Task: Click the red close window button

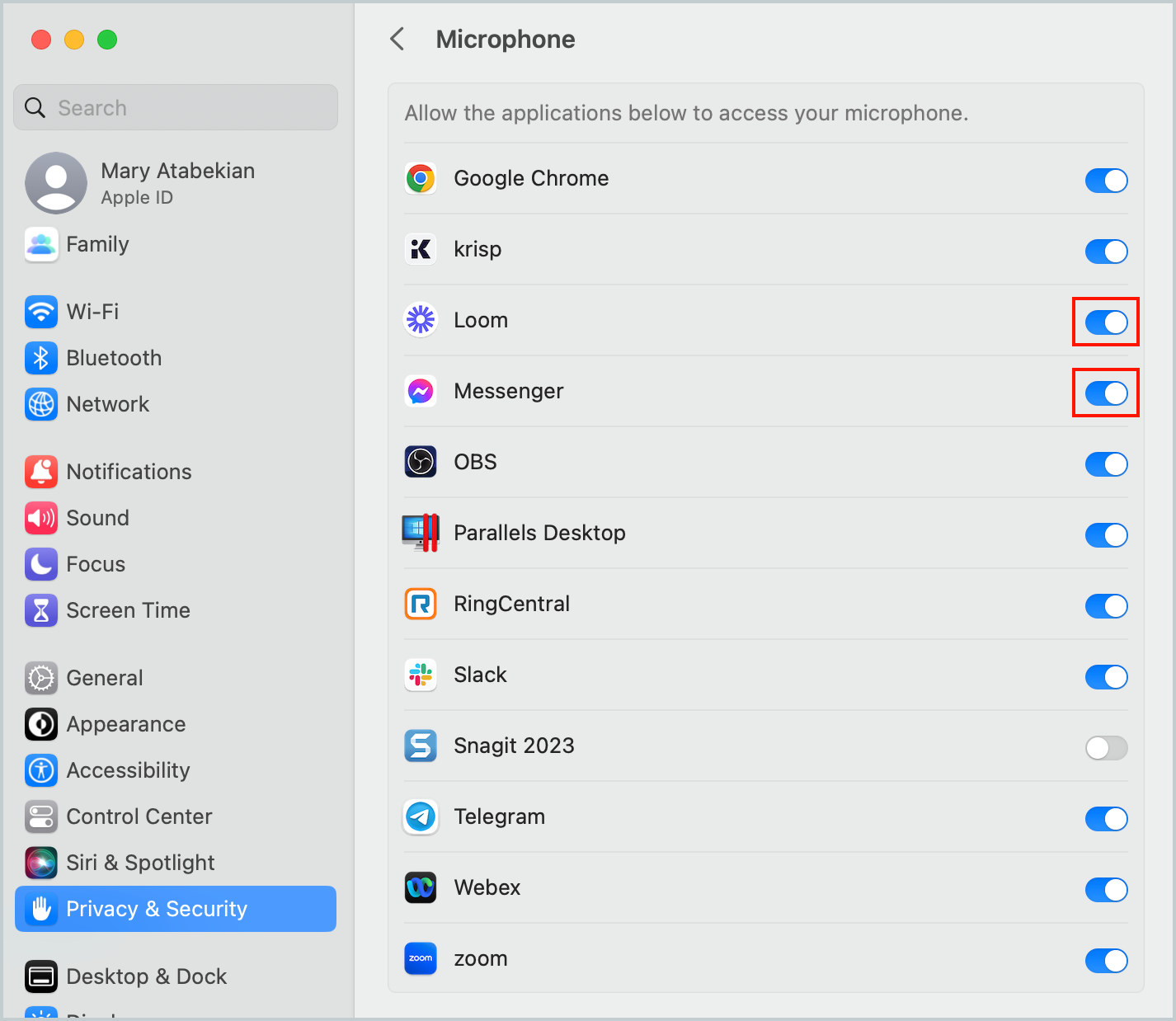Action: tap(41, 40)
